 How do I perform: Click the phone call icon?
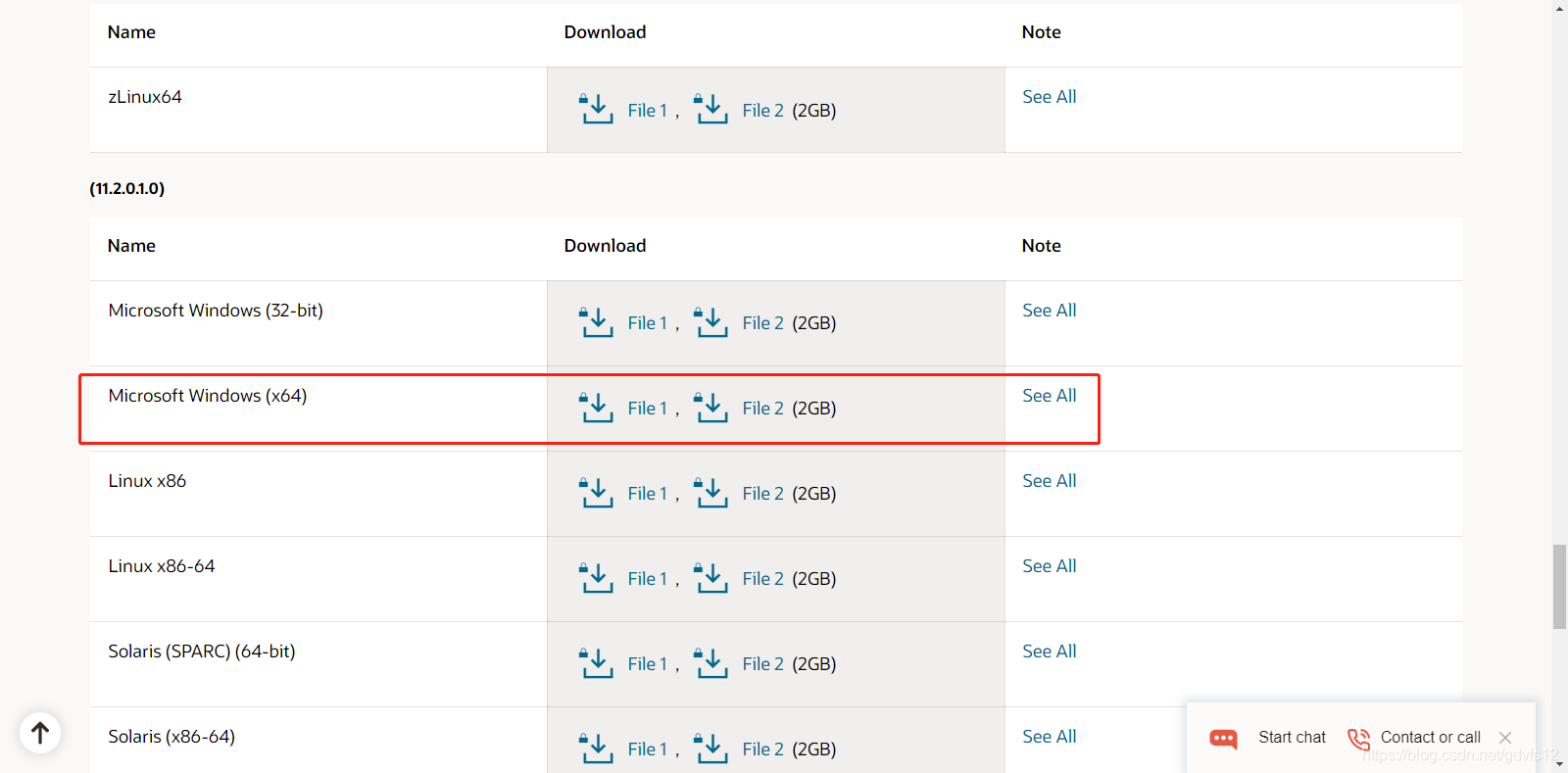1358,739
